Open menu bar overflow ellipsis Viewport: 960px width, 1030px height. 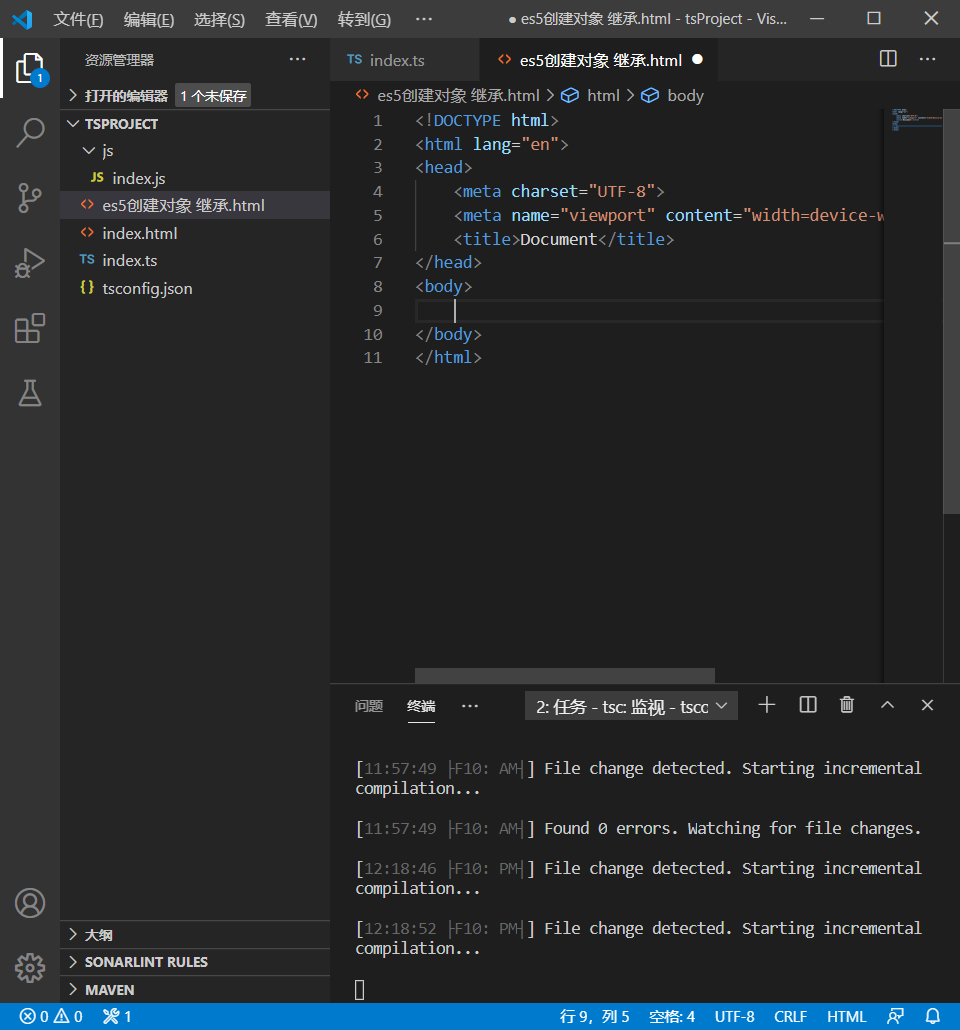pos(424,19)
